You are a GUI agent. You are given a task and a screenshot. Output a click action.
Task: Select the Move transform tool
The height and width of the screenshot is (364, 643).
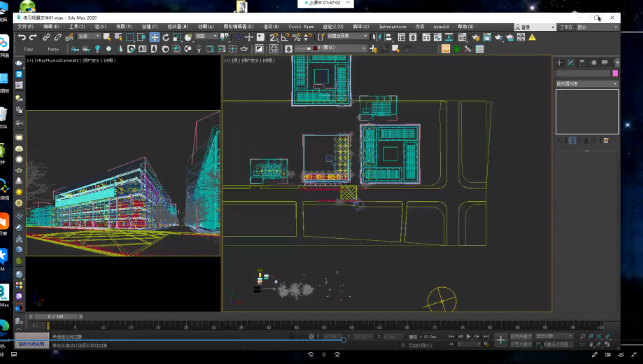(154, 37)
